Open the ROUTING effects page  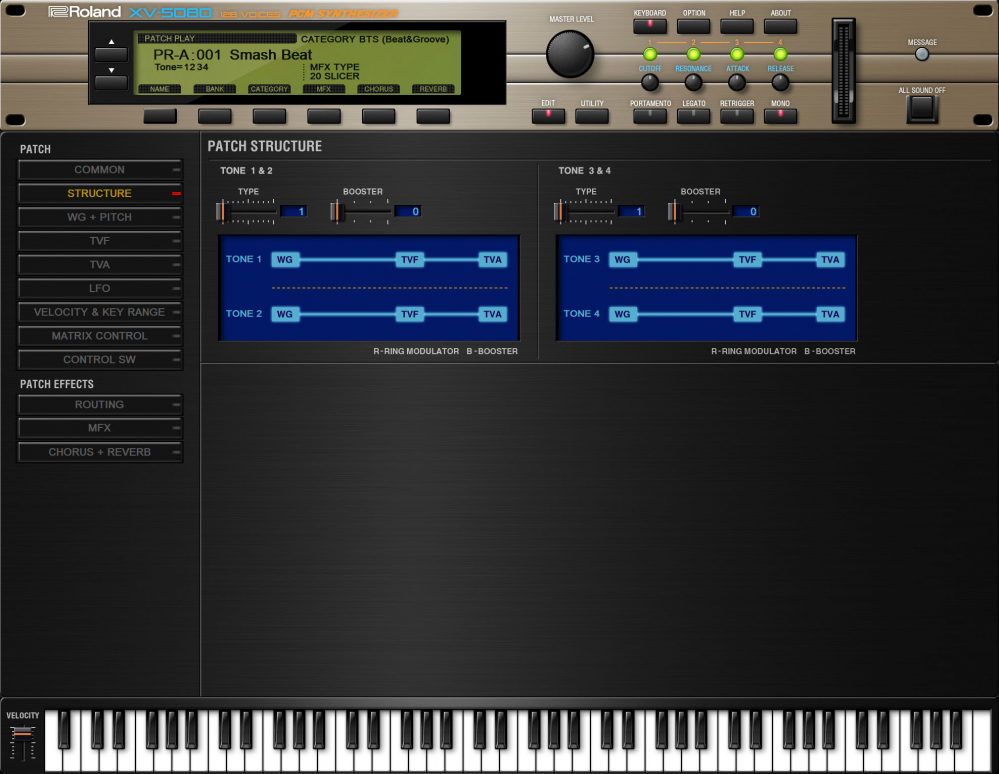[100, 405]
